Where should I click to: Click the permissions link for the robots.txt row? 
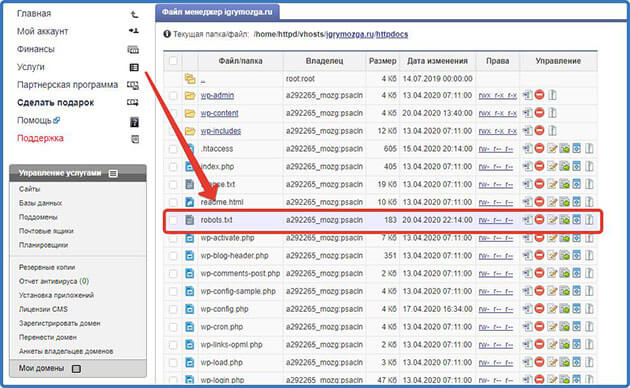point(495,220)
